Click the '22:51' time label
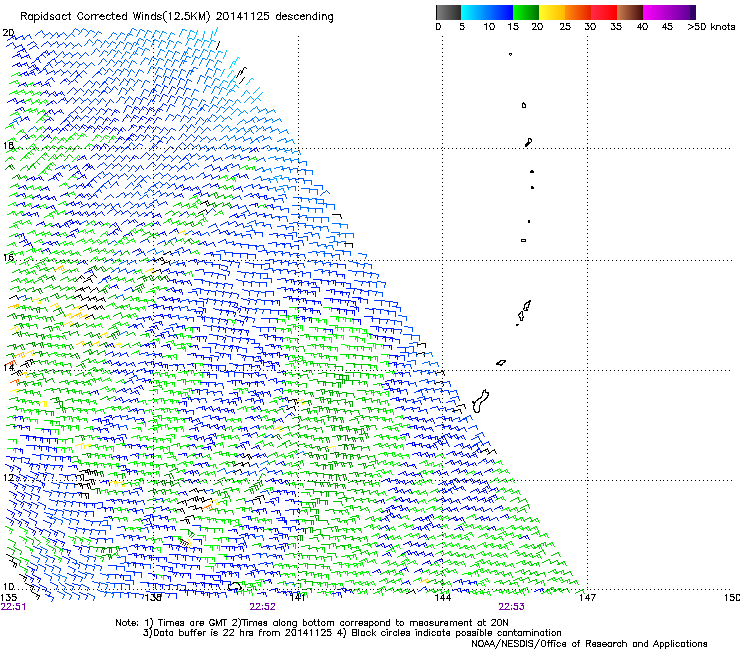 13,607
